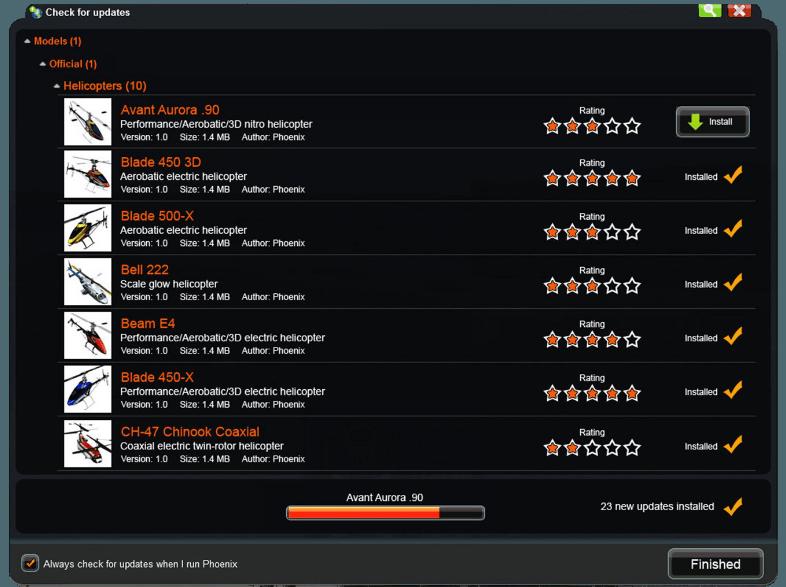This screenshot has width=786, height=587.
Task: Rate Avant Aurora .90 four stars
Action: coord(612,126)
